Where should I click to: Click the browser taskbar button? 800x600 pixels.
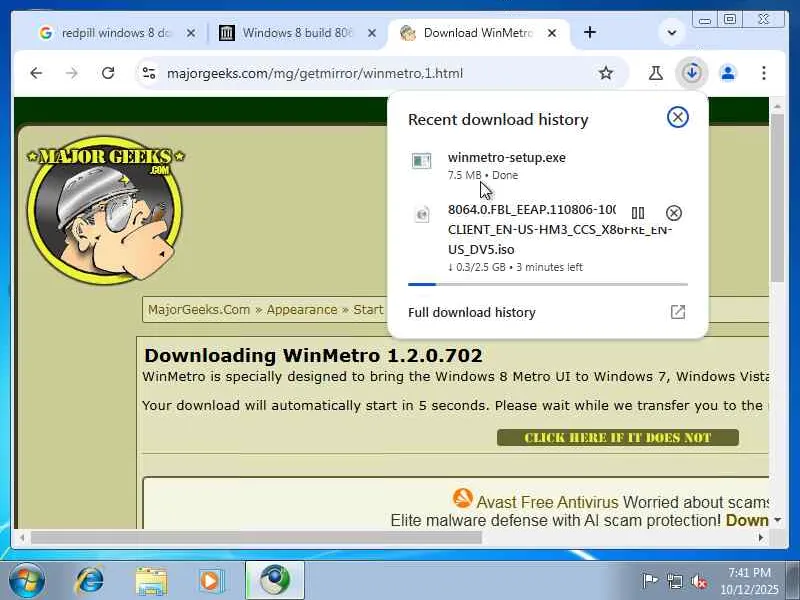275,581
